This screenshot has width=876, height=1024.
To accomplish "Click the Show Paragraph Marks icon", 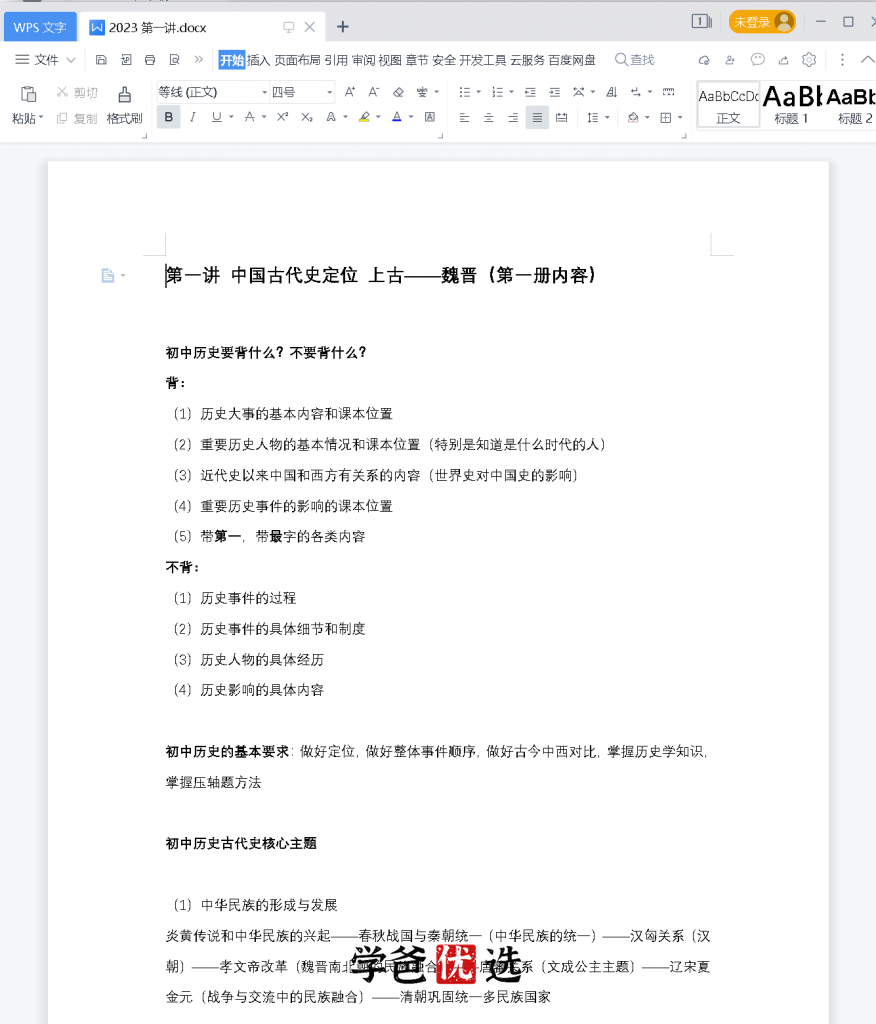I will 636,92.
